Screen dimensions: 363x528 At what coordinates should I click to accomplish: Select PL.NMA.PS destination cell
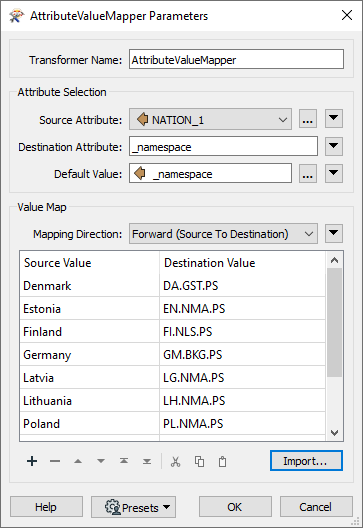(242, 423)
